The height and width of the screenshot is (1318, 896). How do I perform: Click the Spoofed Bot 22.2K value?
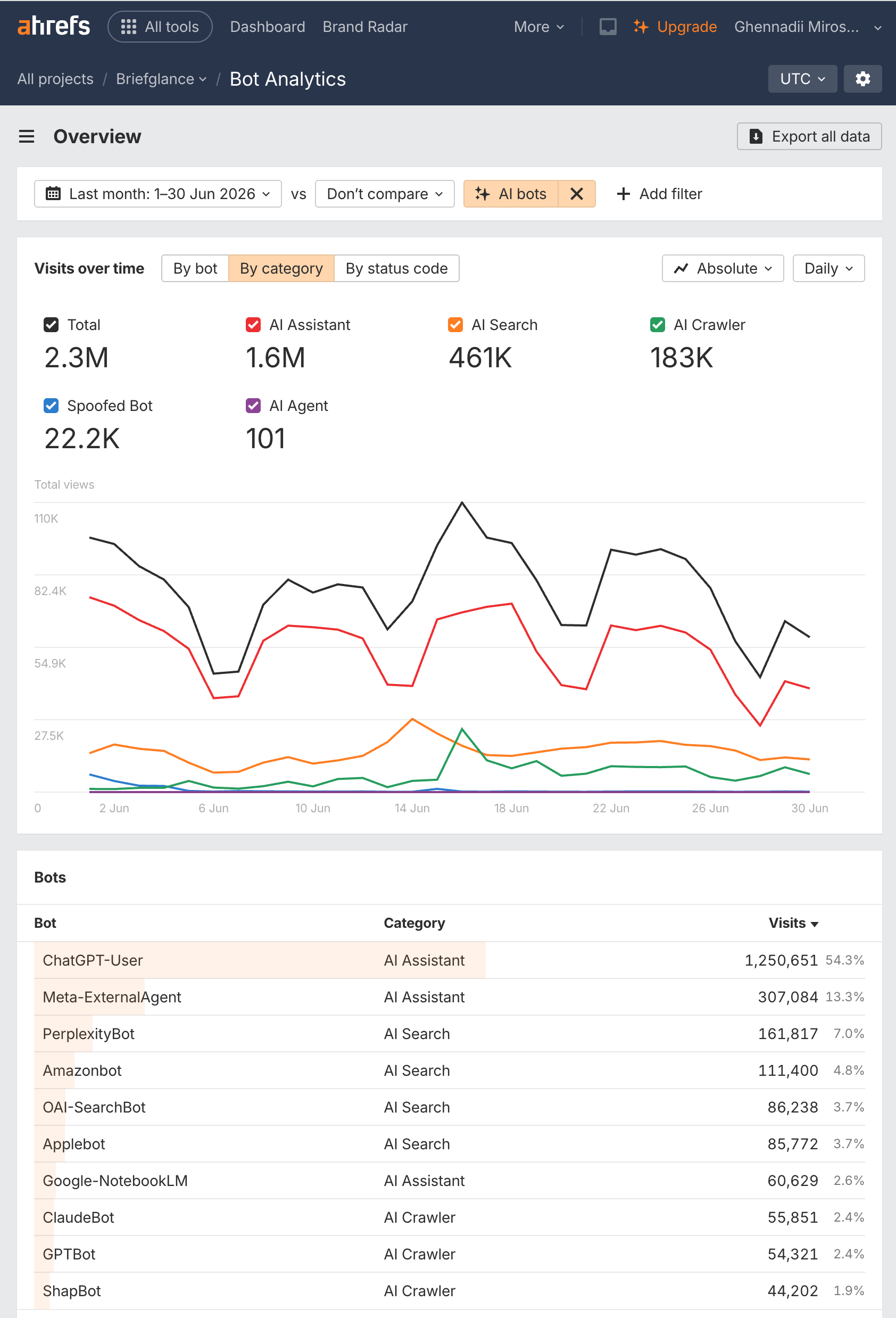[82, 439]
